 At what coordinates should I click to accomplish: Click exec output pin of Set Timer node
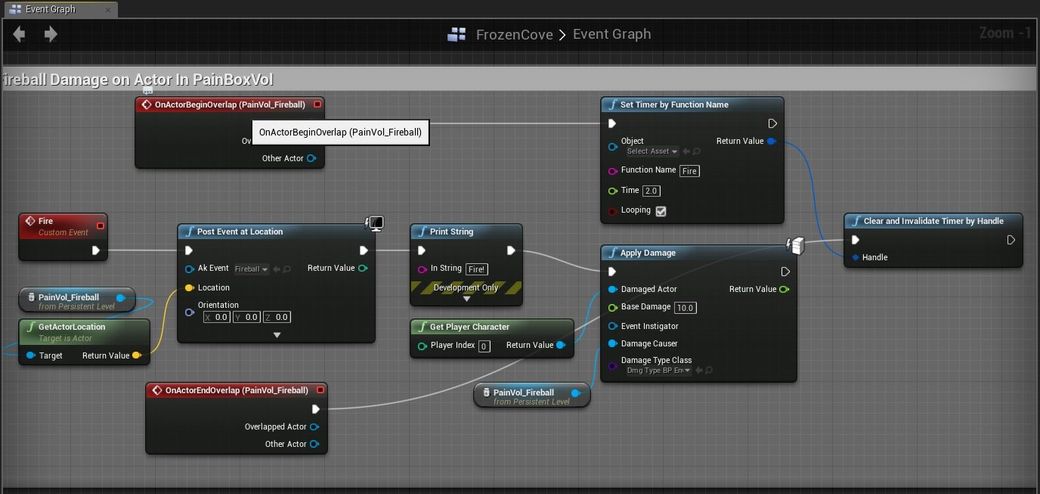click(x=772, y=123)
